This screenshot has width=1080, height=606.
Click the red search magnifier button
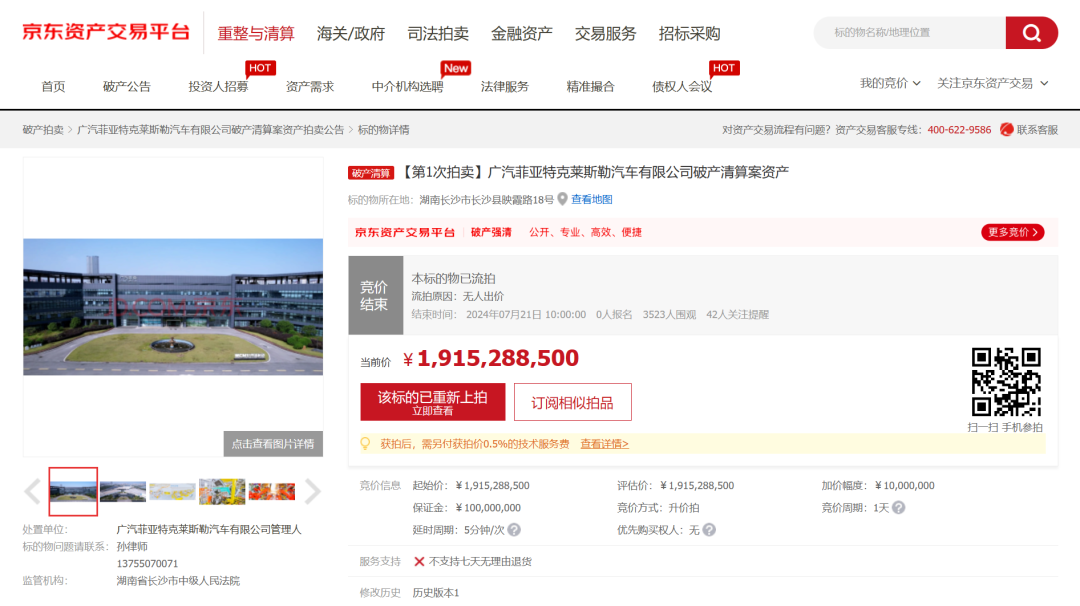point(1031,32)
